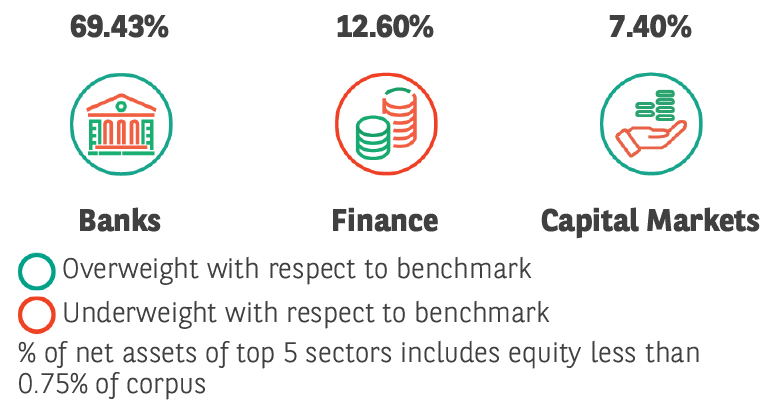Select the Banks sector label
The width and height of the screenshot is (778, 411).
[120, 219]
